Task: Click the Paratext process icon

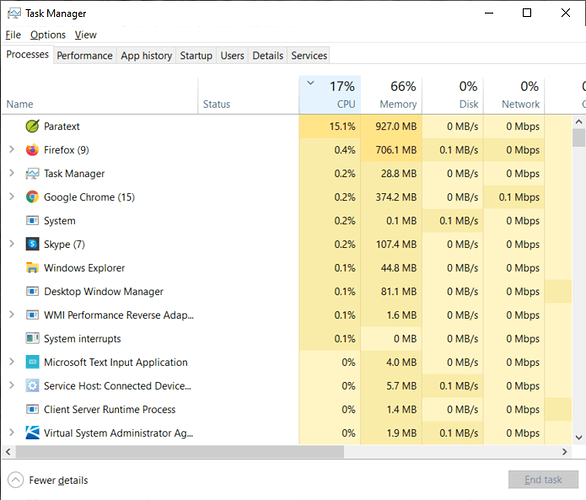Action: pyautogui.click(x=32, y=126)
